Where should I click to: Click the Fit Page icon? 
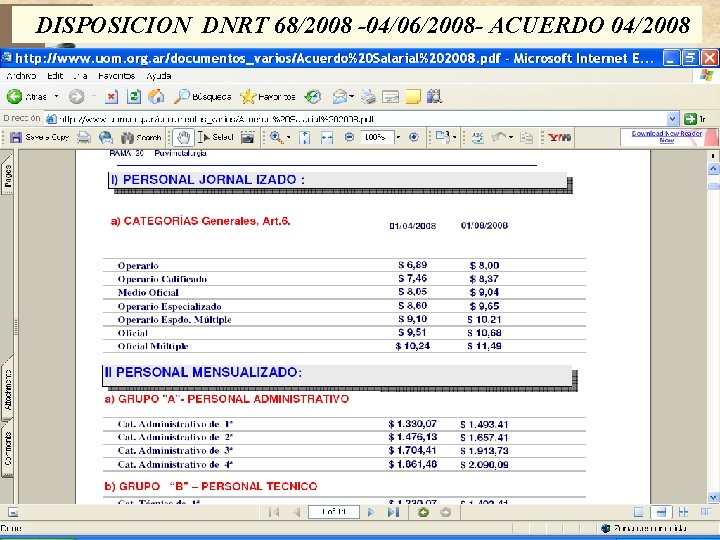coord(304,137)
